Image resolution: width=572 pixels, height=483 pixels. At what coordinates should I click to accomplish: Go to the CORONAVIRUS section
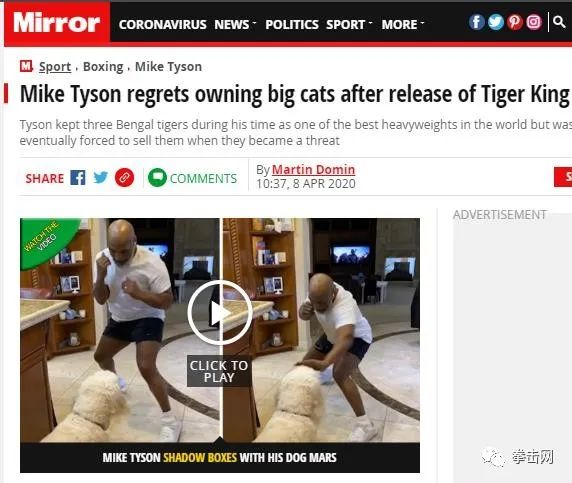pyautogui.click(x=163, y=24)
